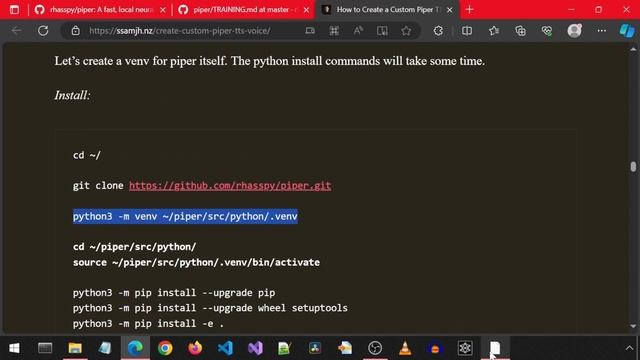Viewport: 640px width, 360px height.
Task: Switch to Microsoft Edge in taskbar
Action: pos(135,348)
